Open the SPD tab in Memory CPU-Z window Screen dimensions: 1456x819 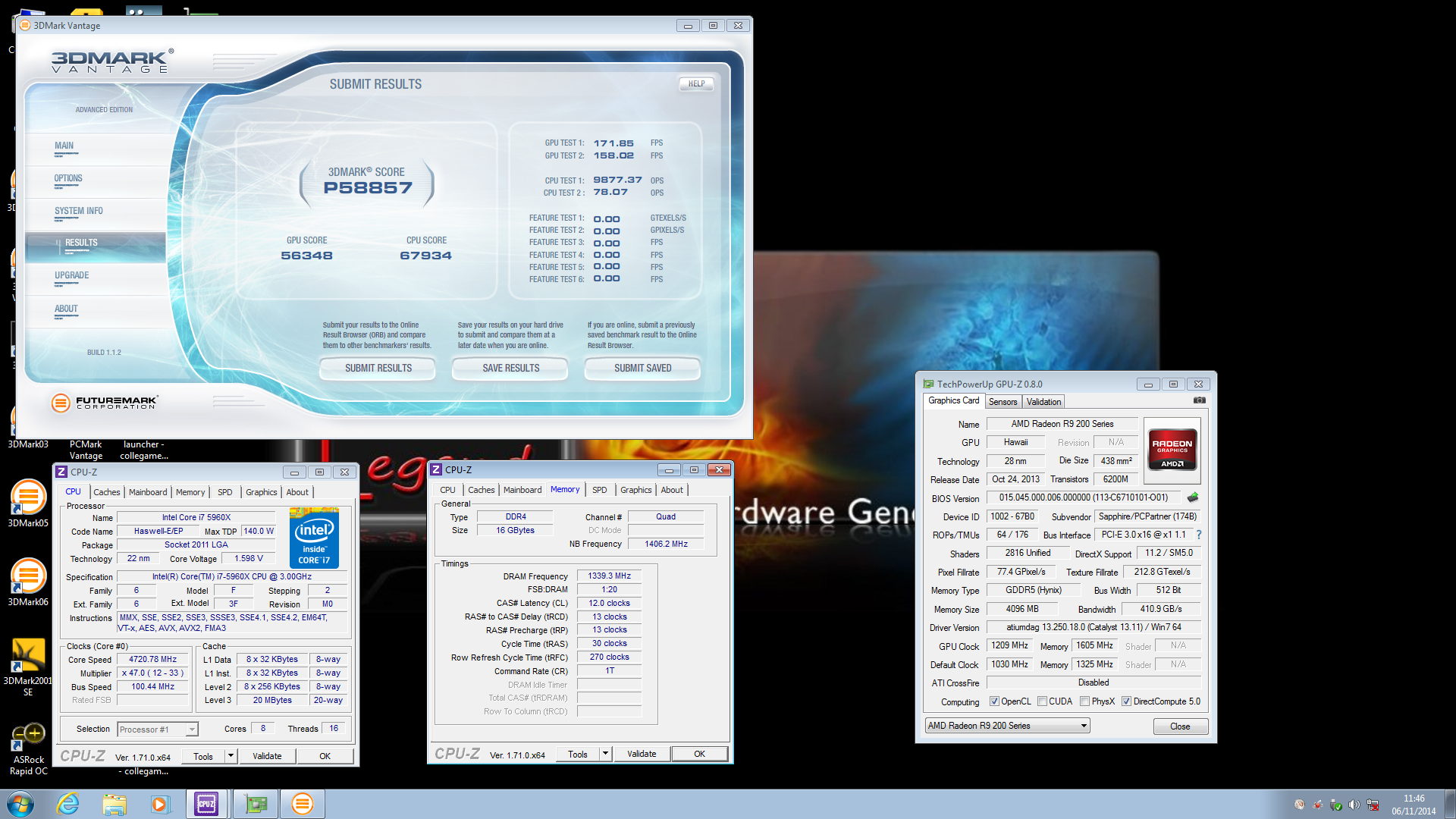tap(599, 490)
